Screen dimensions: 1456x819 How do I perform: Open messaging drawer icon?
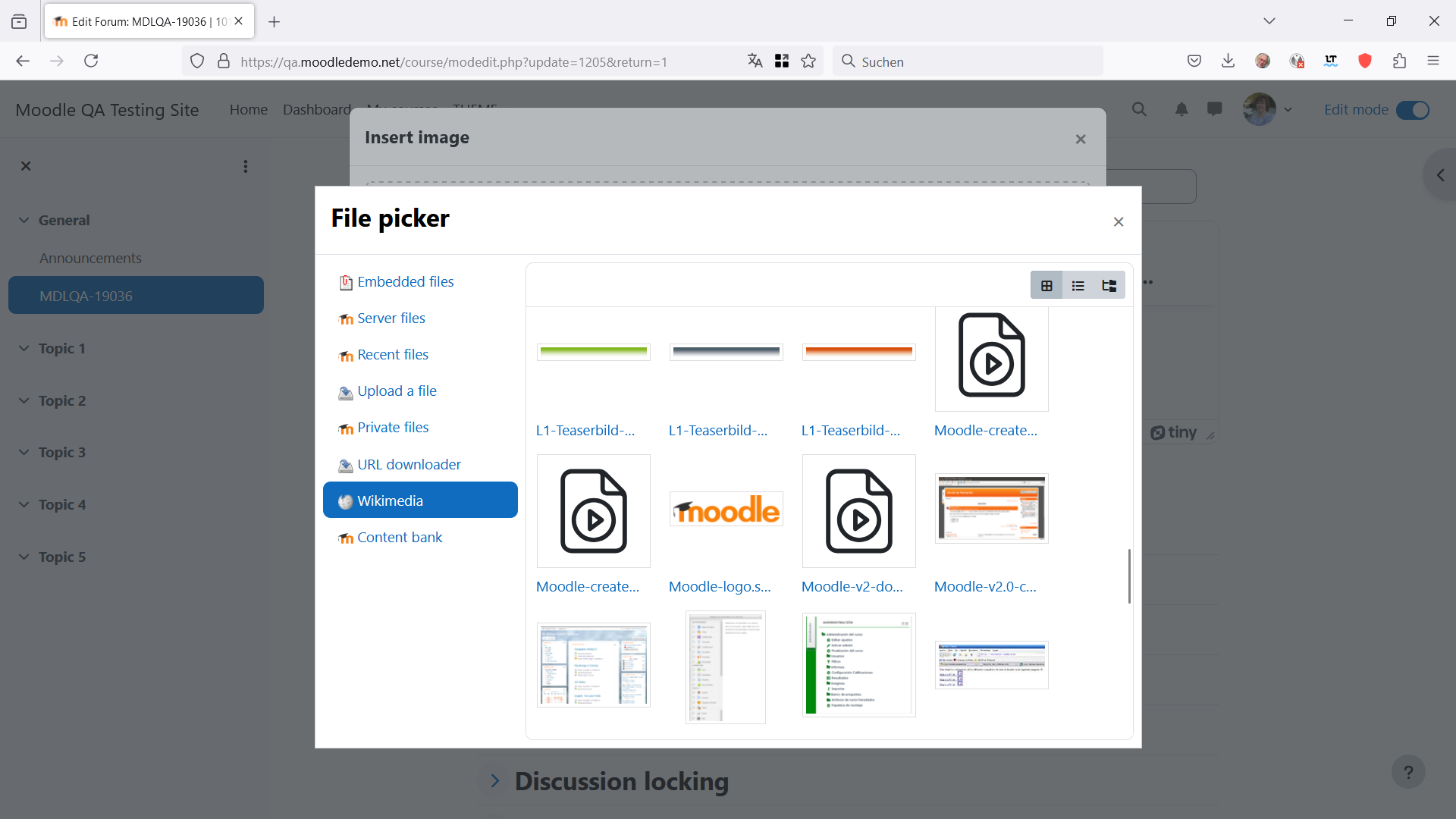tap(1215, 110)
